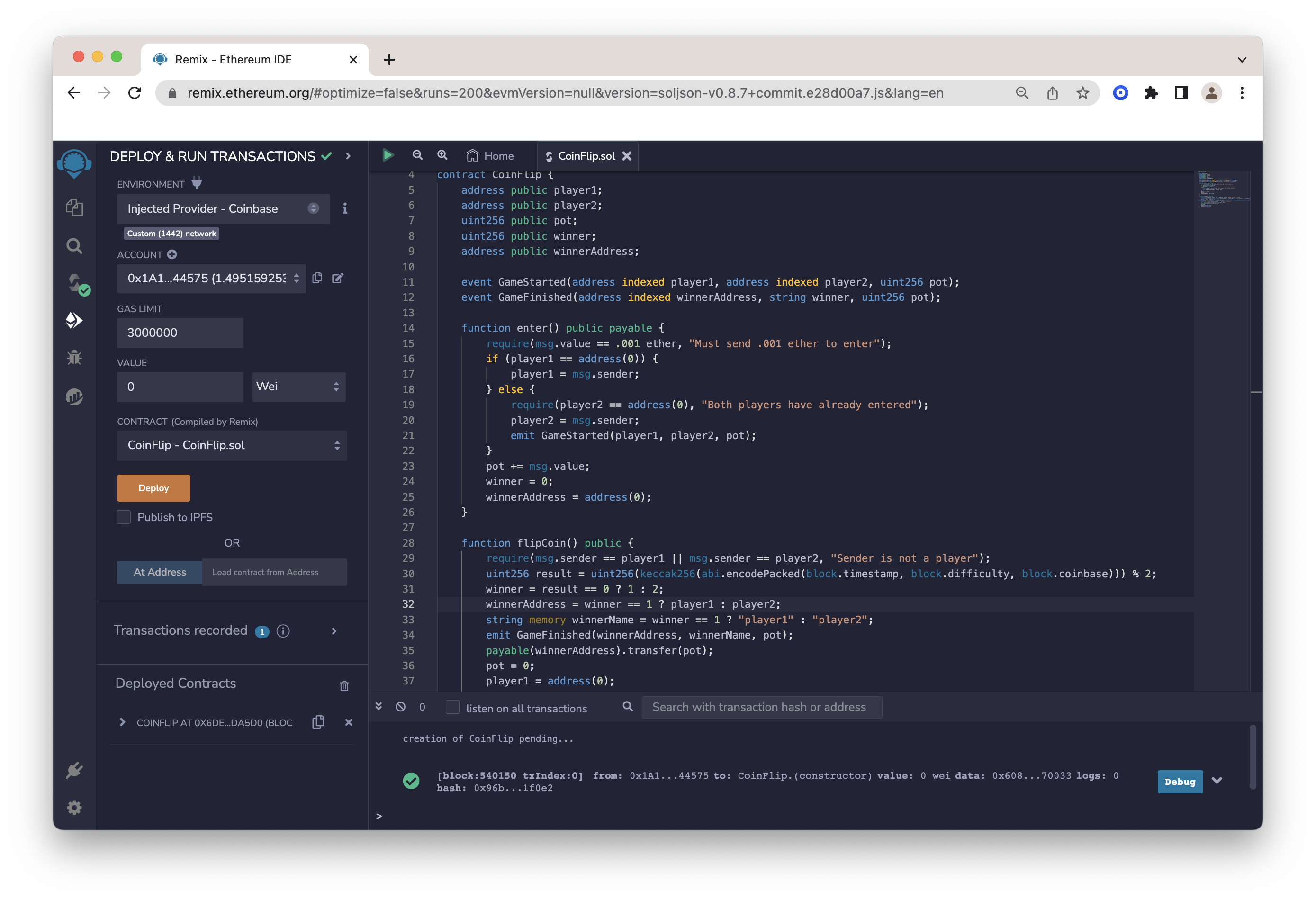Add a new account with plus icon
Viewport: 1316px width, 900px height.
pos(172,254)
